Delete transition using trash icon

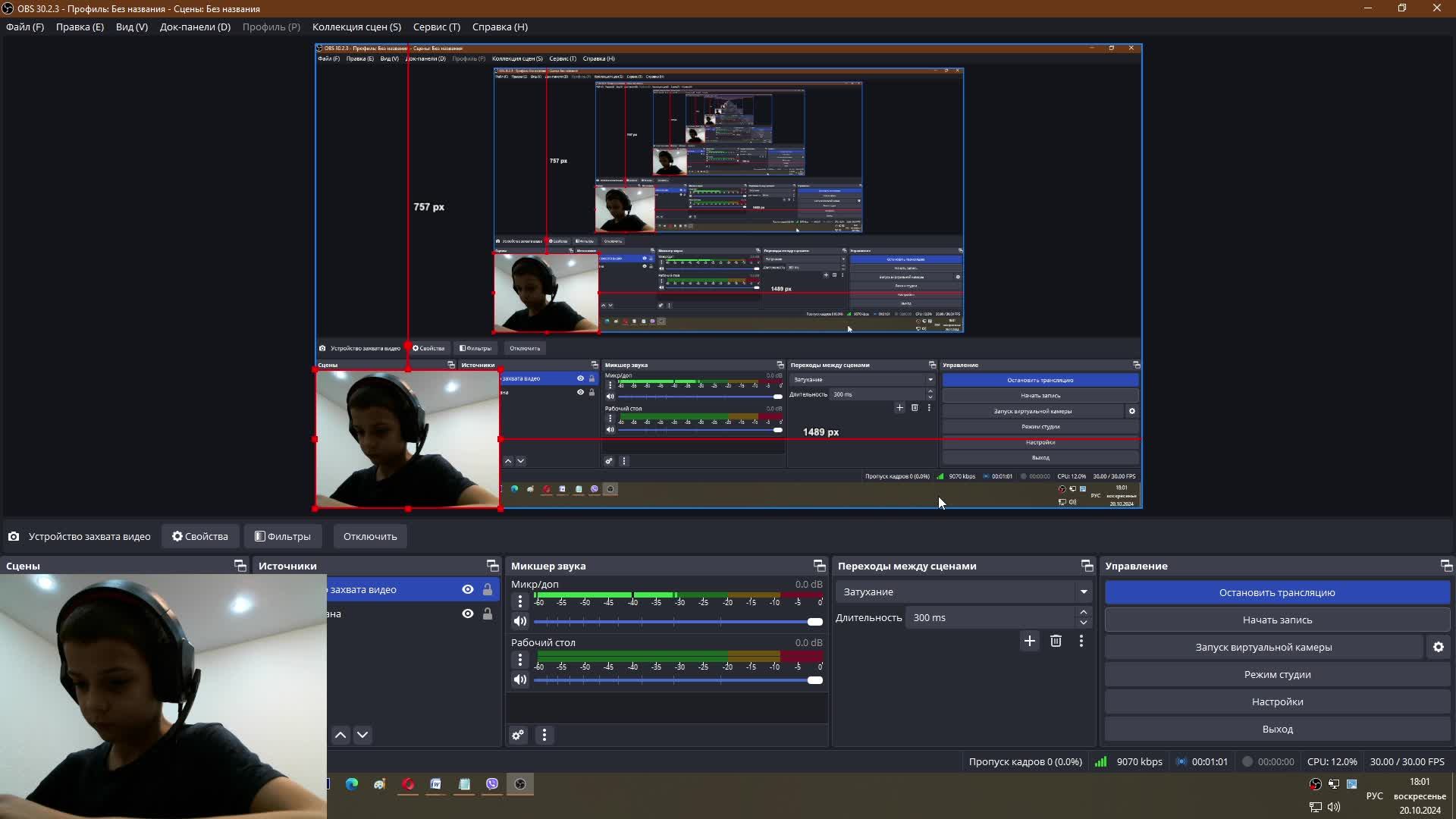pos(1056,642)
